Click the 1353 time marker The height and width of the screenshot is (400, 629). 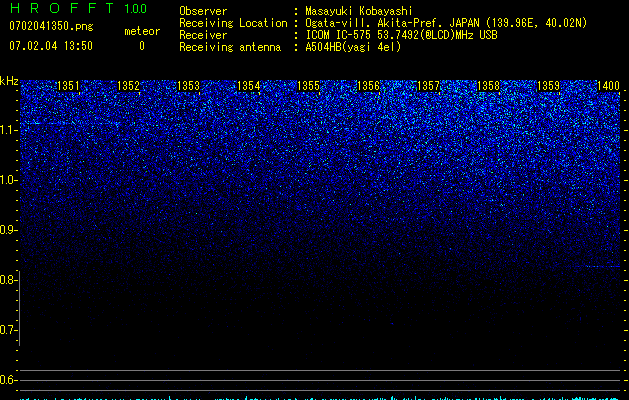189,86
